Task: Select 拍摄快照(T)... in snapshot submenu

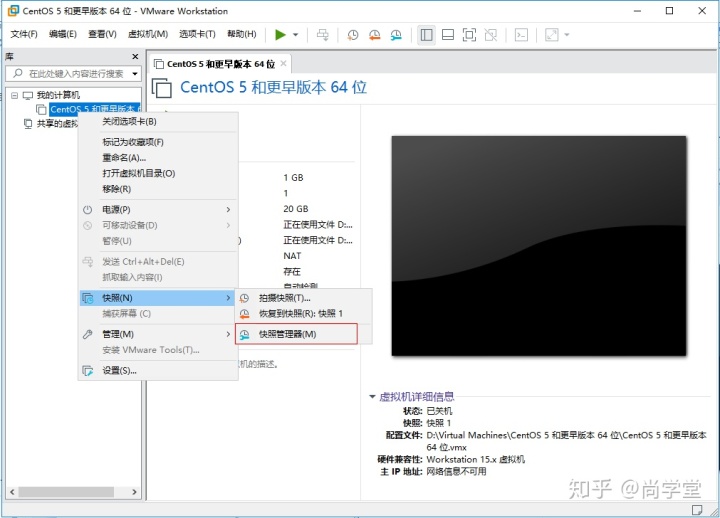Action: pos(303,298)
